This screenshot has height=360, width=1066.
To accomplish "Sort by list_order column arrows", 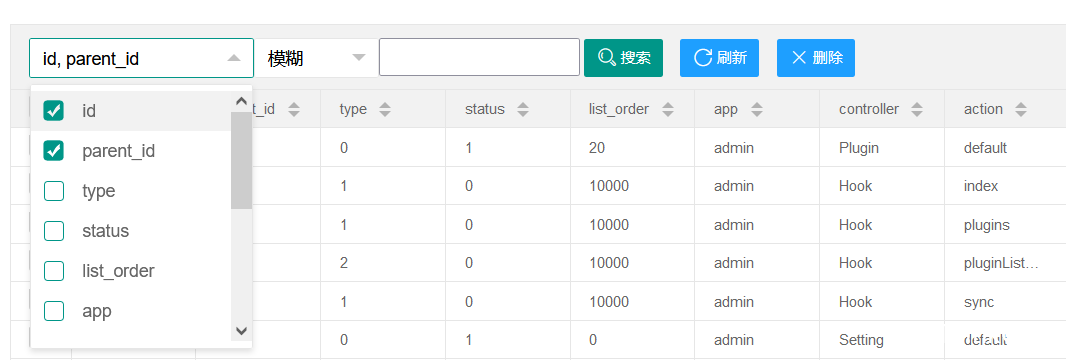I will (668, 109).
